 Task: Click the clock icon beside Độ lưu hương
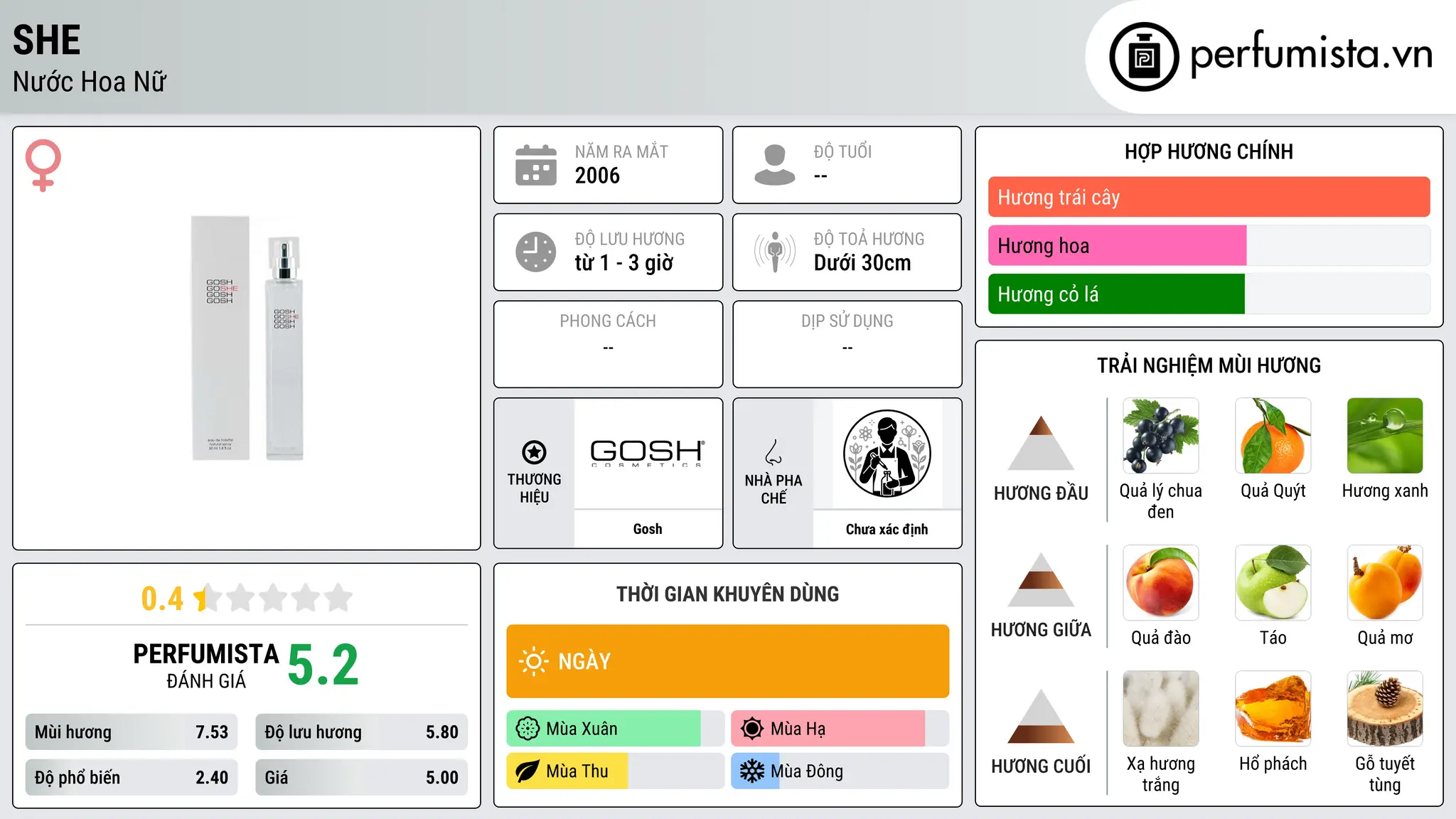tap(536, 252)
